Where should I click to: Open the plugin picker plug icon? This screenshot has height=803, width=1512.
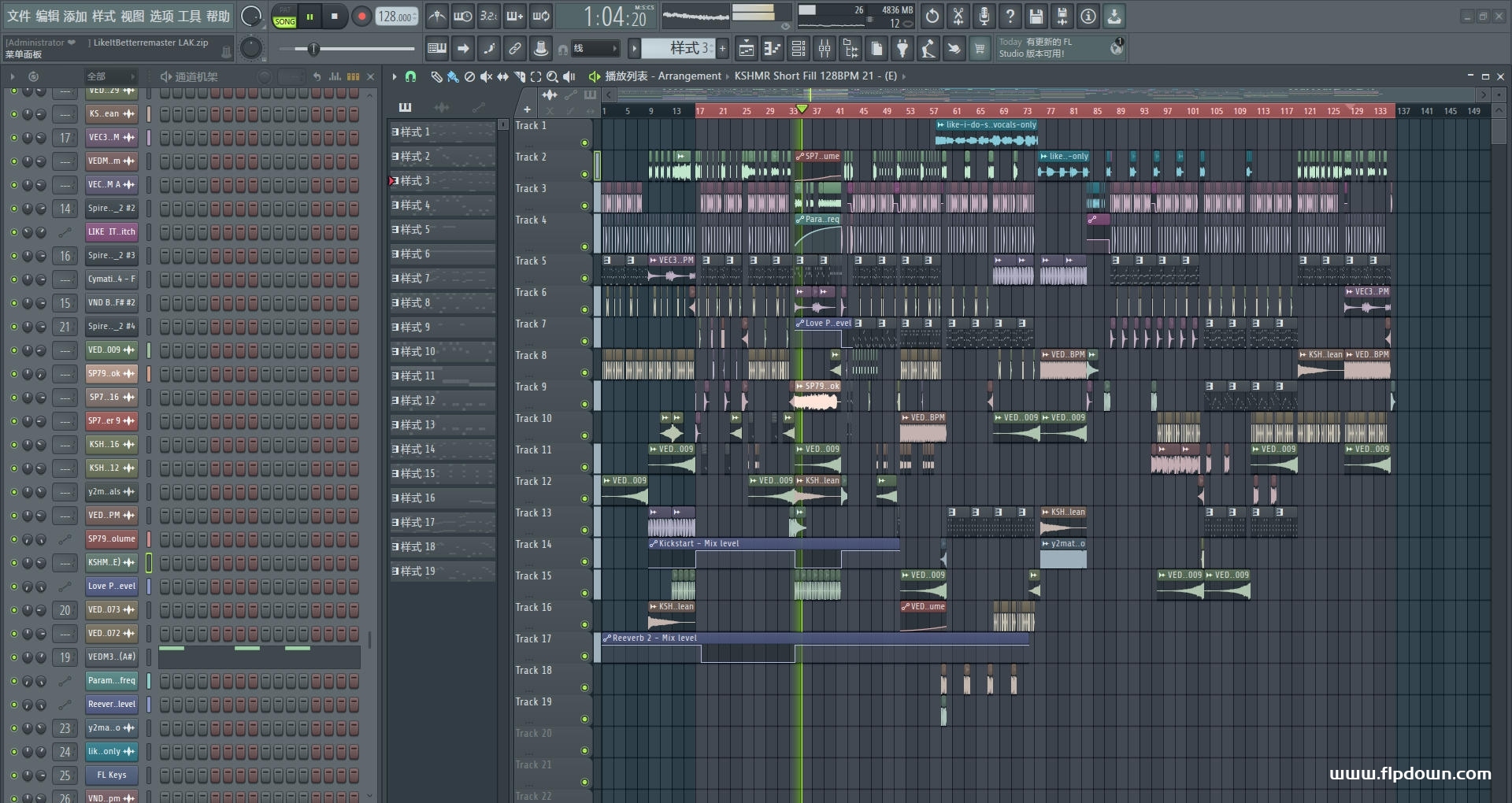pyautogui.click(x=902, y=49)
